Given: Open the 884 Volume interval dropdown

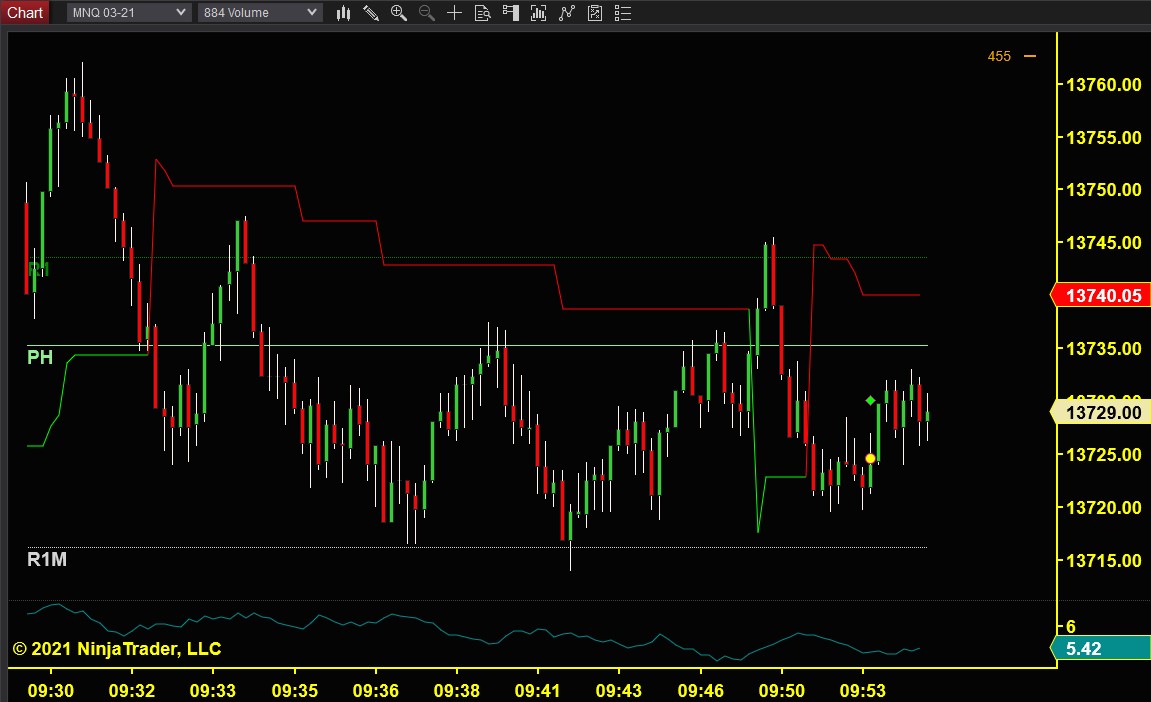Looking at the screenshot, I should pos(260,12).
